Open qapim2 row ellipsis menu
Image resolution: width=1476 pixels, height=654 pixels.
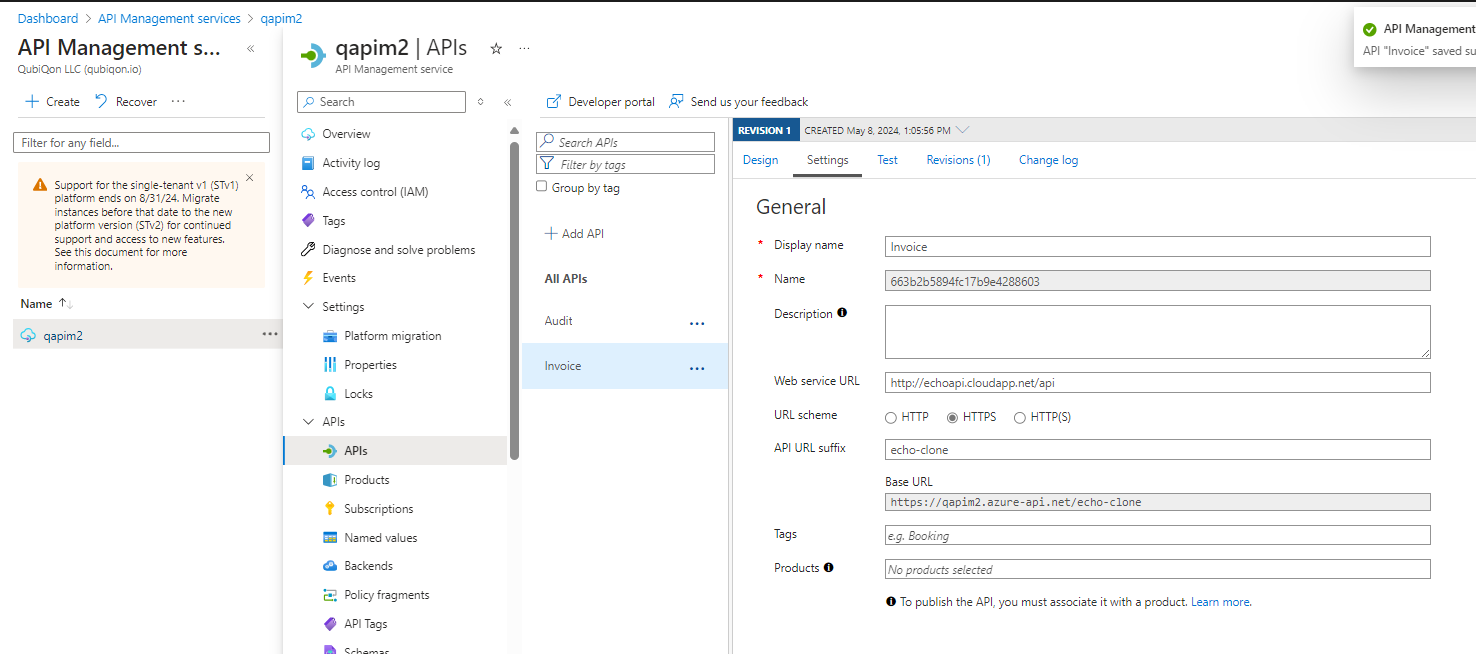[x=270, y=334]
